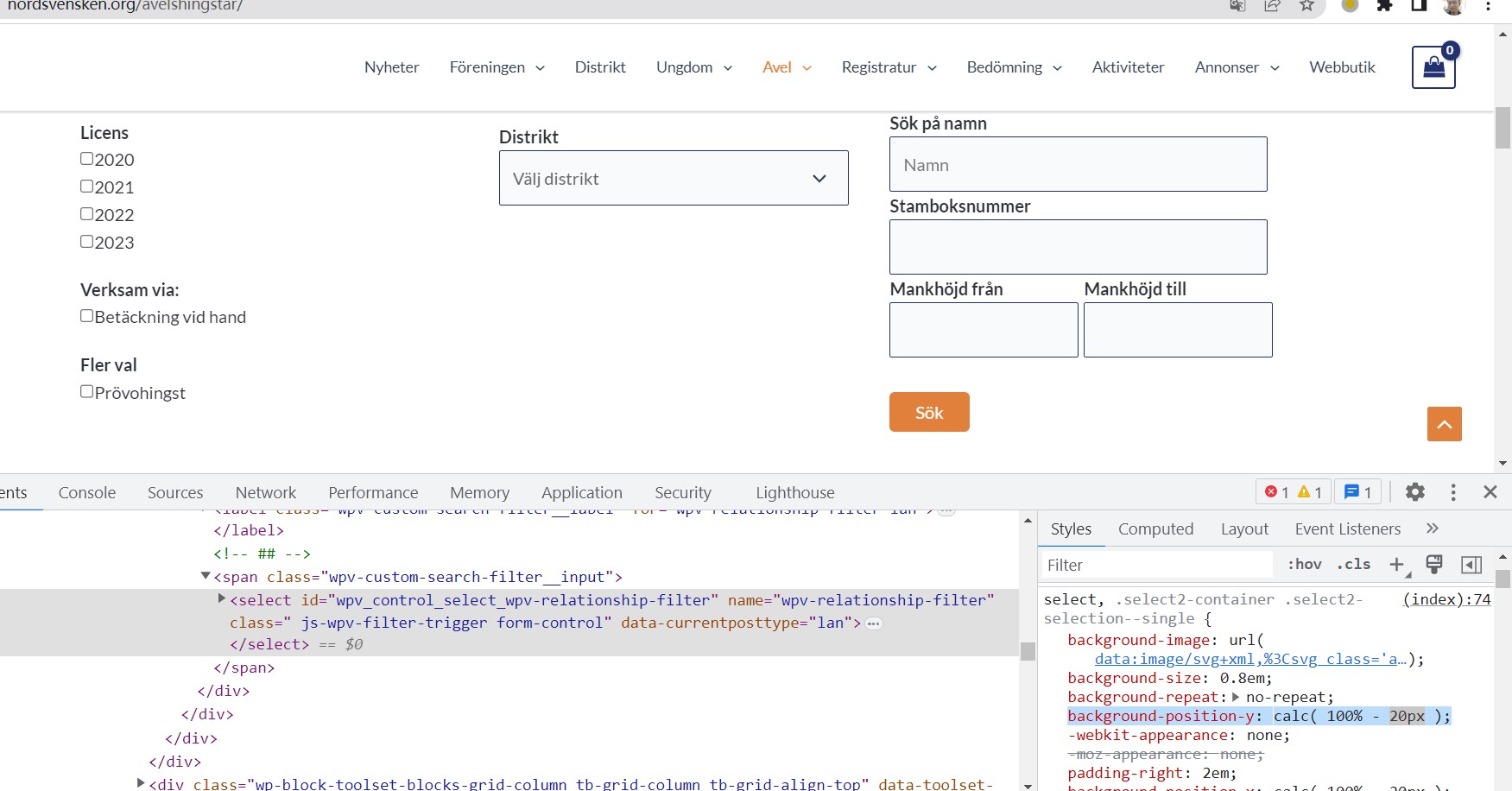Switch to the Network tab
The image size is (1512, 791).
[266, 492]
